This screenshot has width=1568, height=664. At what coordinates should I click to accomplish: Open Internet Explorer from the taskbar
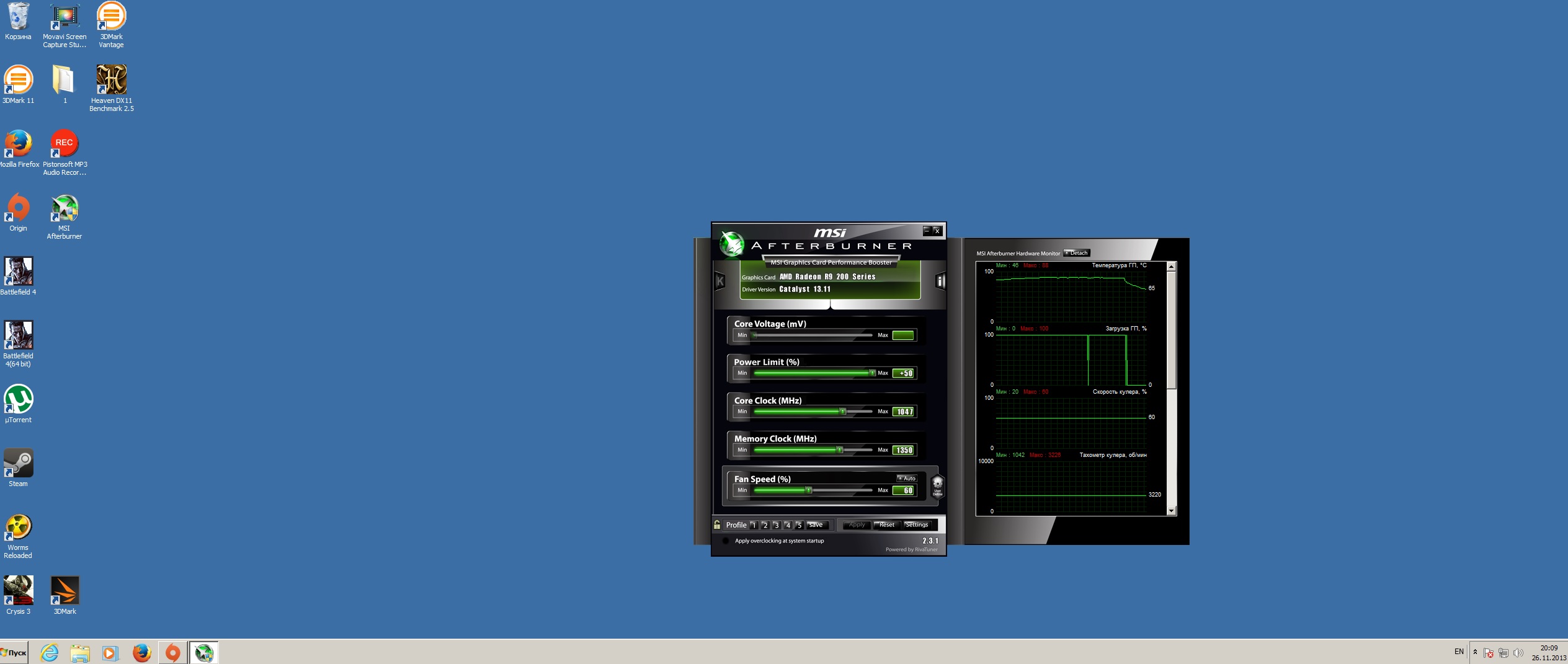[49, 652]
